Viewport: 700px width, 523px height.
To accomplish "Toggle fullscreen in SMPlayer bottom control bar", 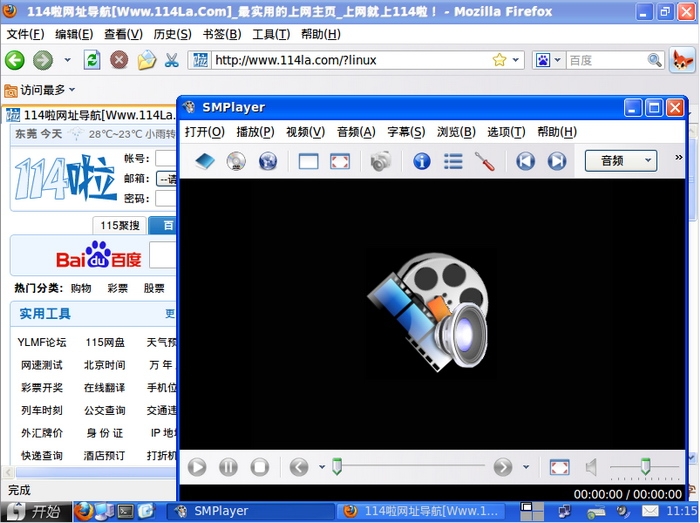I will point(559,467).
